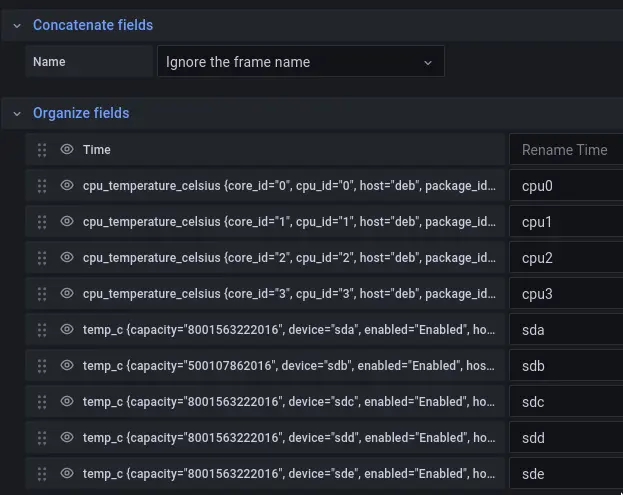Image resolution: width=623 pixels, height=495 pixels.
Task: Open the "Ignore the frame name" dropdown
Action: 300,62
